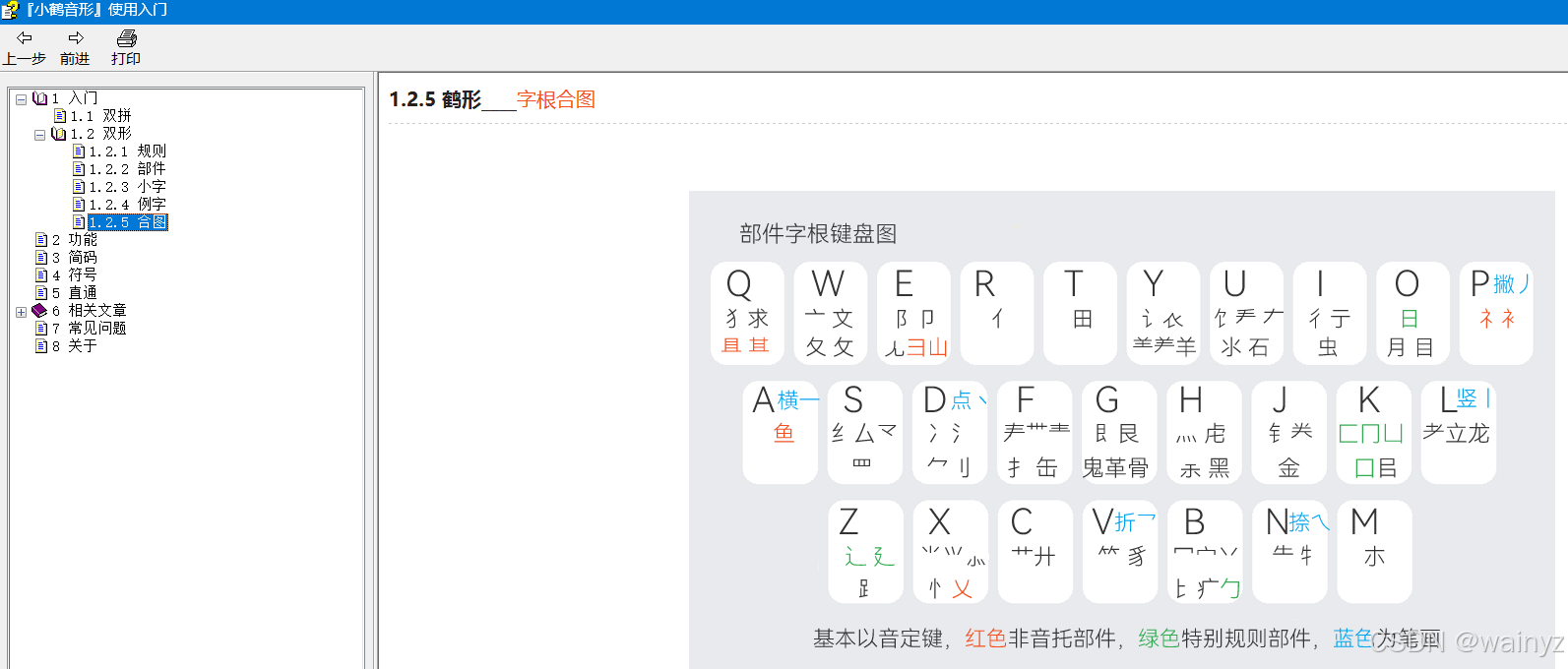Open the '3 简码' topic
Viewport: 1568px width, 669px height.
(x=74, y=258)
